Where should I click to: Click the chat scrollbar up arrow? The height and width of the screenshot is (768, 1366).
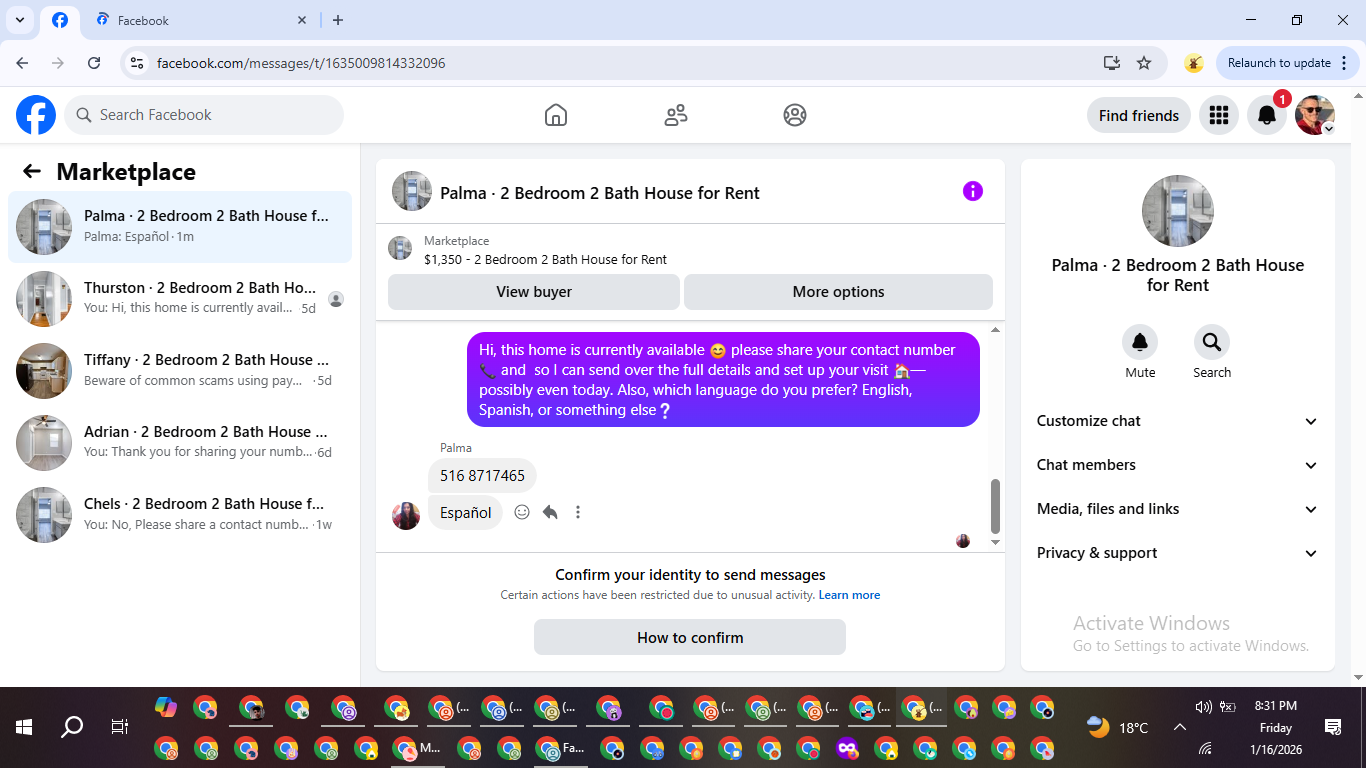click(995, 330)
